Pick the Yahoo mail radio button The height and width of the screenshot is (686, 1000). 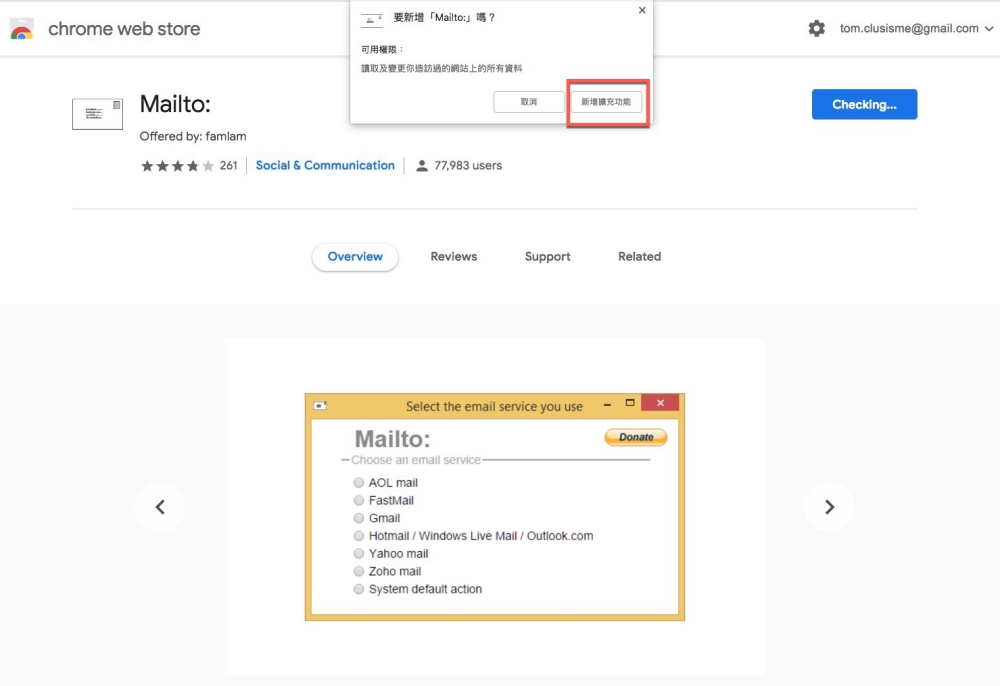[x=359, y=553]
